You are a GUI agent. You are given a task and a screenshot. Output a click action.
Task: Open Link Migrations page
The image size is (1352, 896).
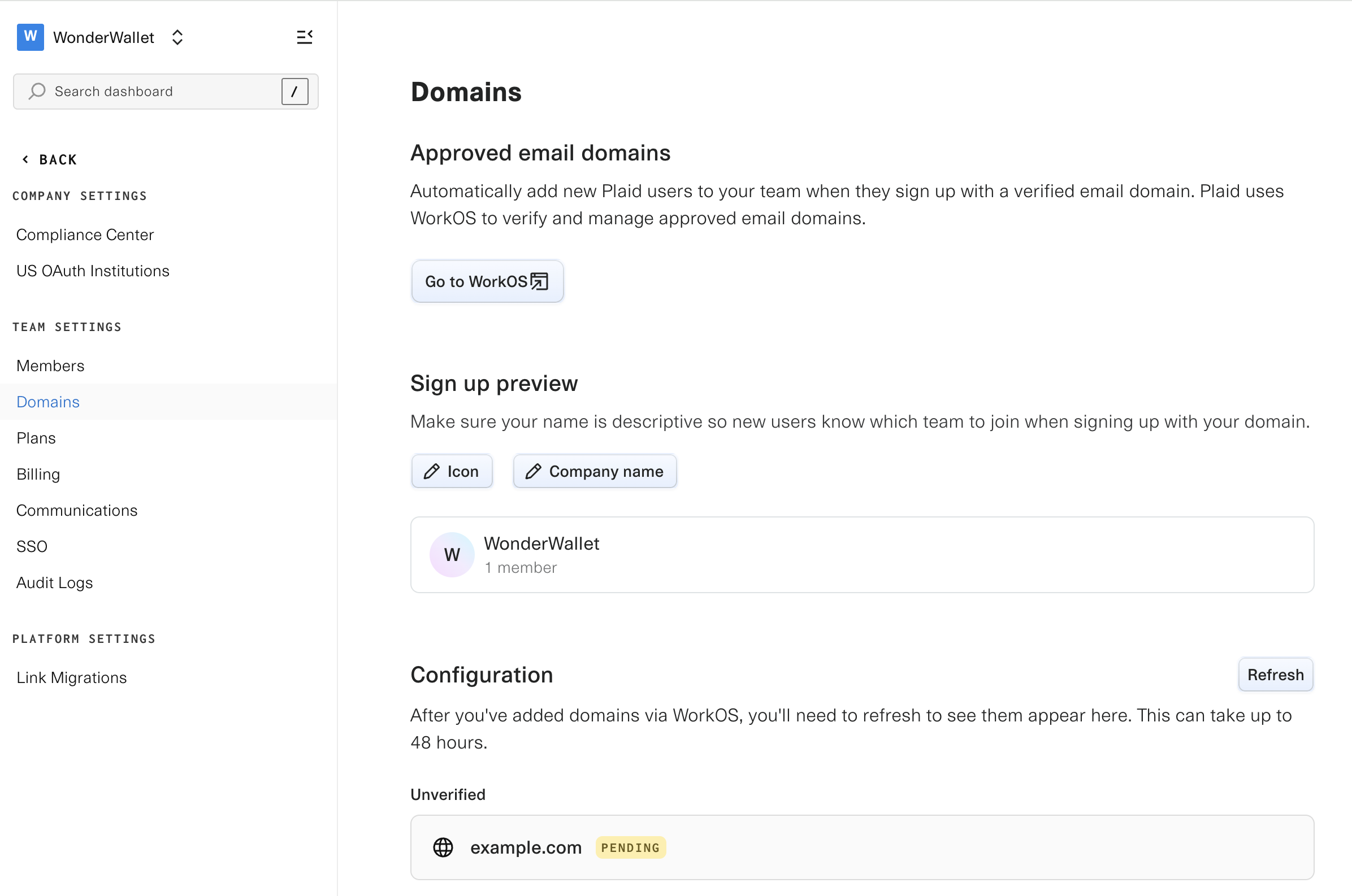point(71,677)
